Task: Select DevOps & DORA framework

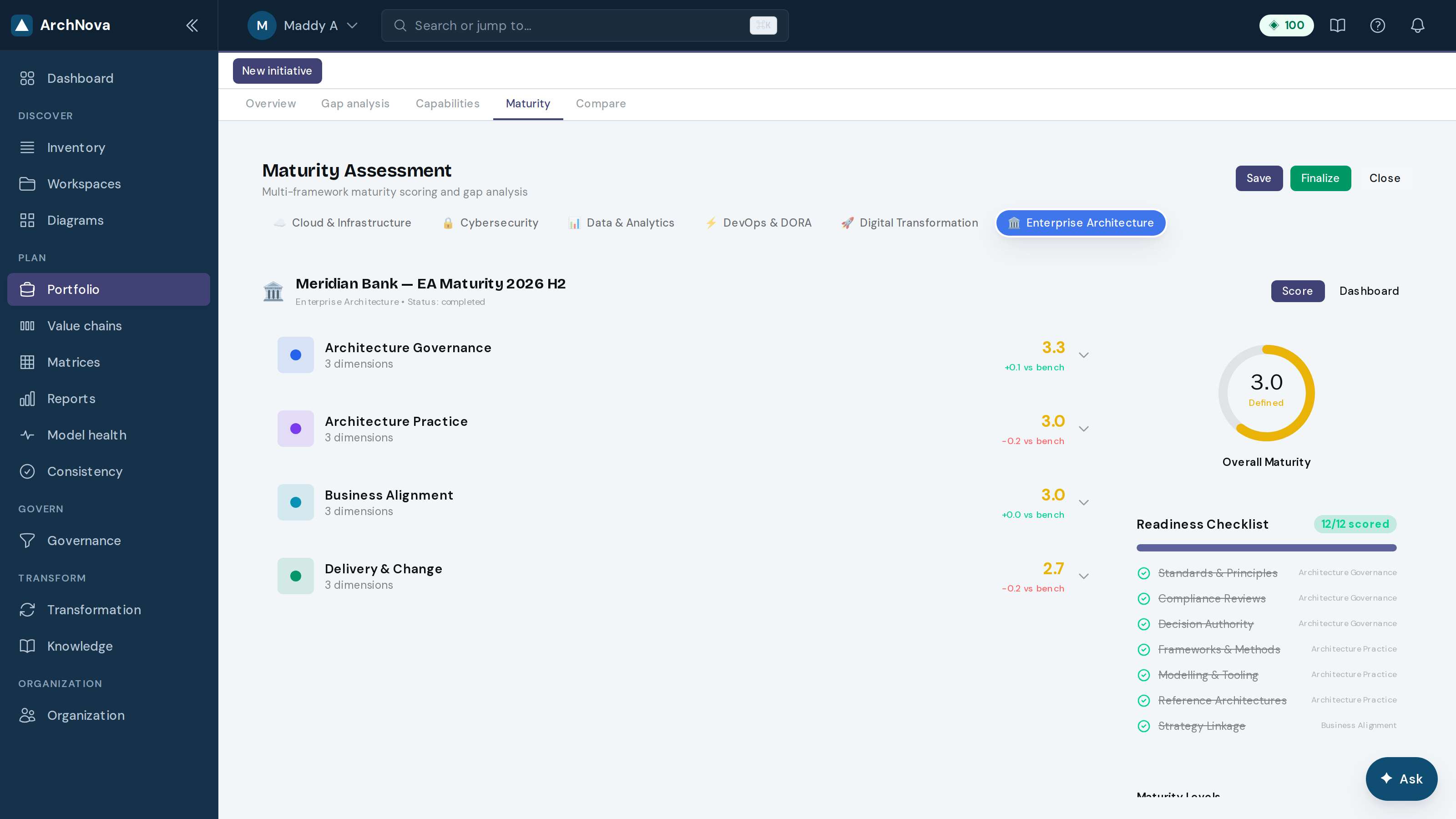Action: (758, 222)
